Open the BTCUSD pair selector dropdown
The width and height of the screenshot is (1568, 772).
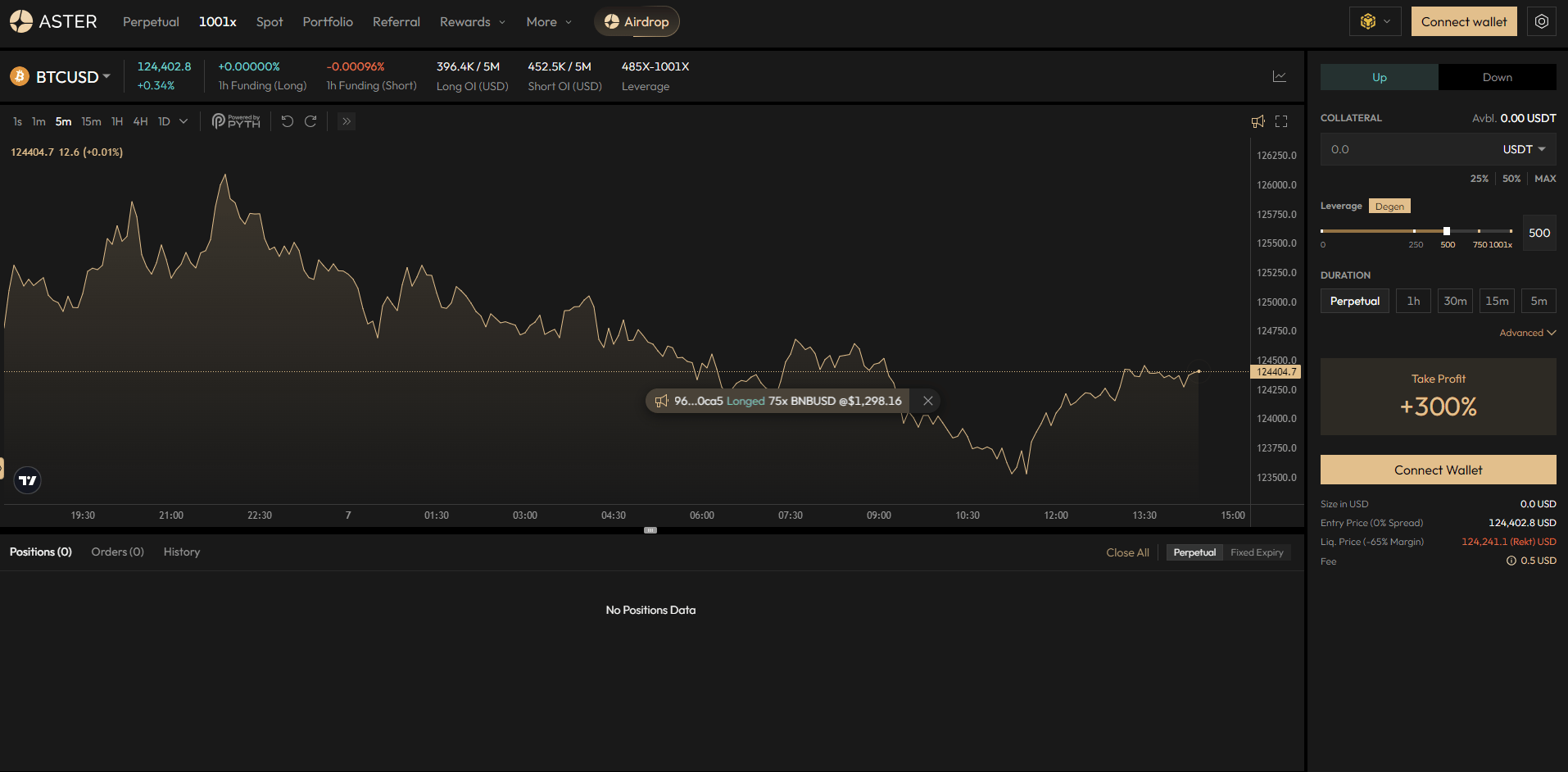(x=72, y=76)
